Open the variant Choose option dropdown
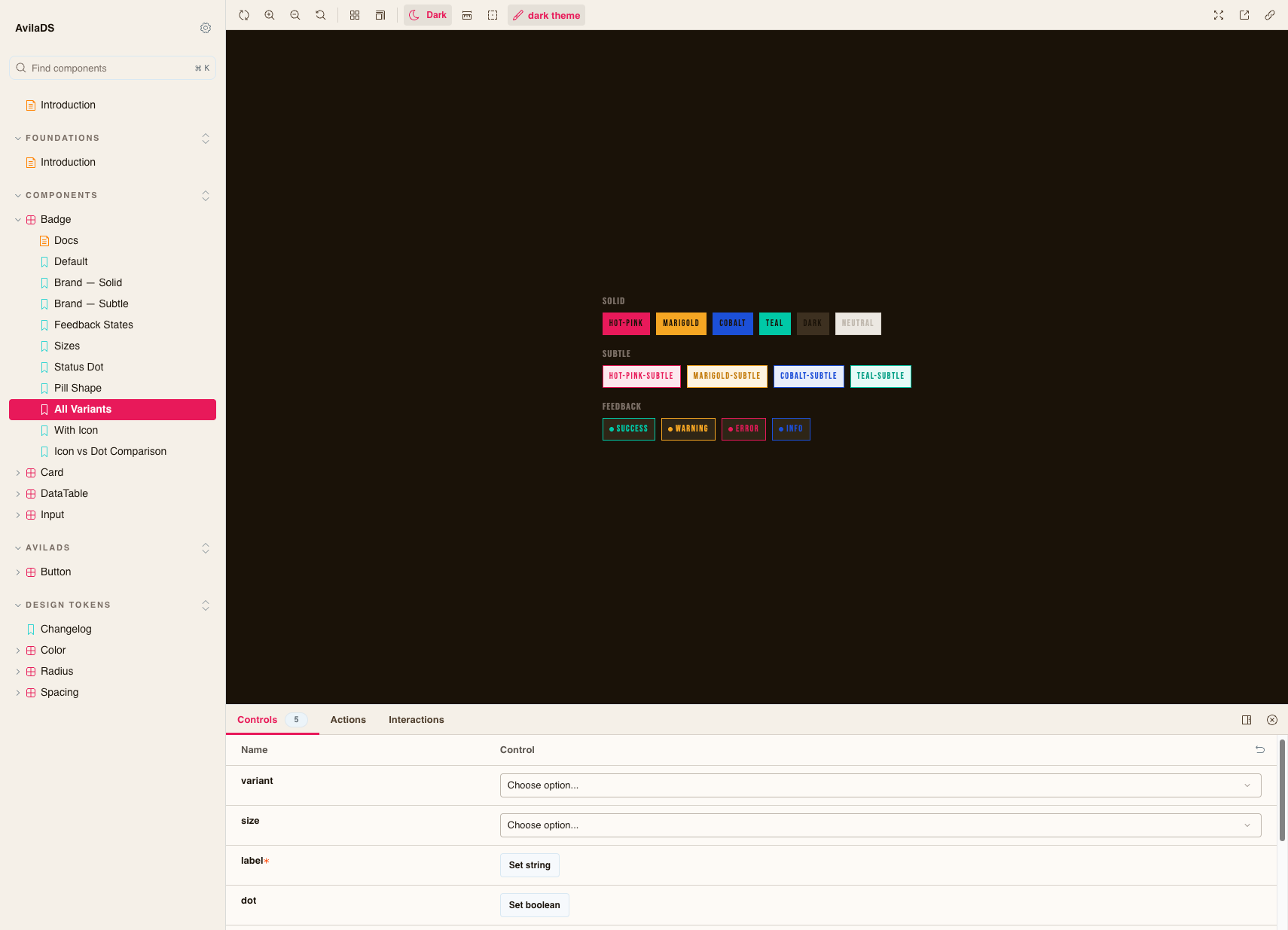The height and width of the screenshot is (930, 1288). pyautogui.click(x=880, y=785)
